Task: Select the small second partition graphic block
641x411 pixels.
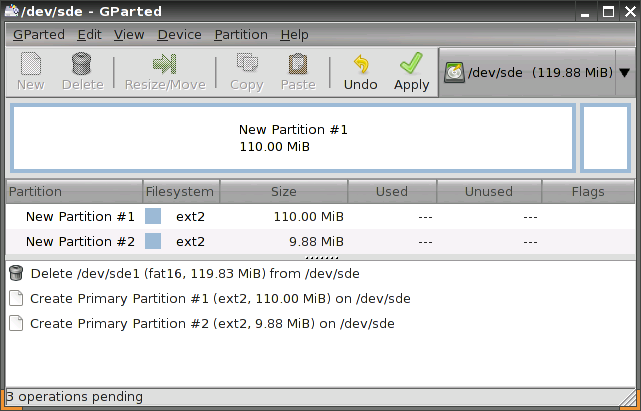Action: tap(605, 138)
